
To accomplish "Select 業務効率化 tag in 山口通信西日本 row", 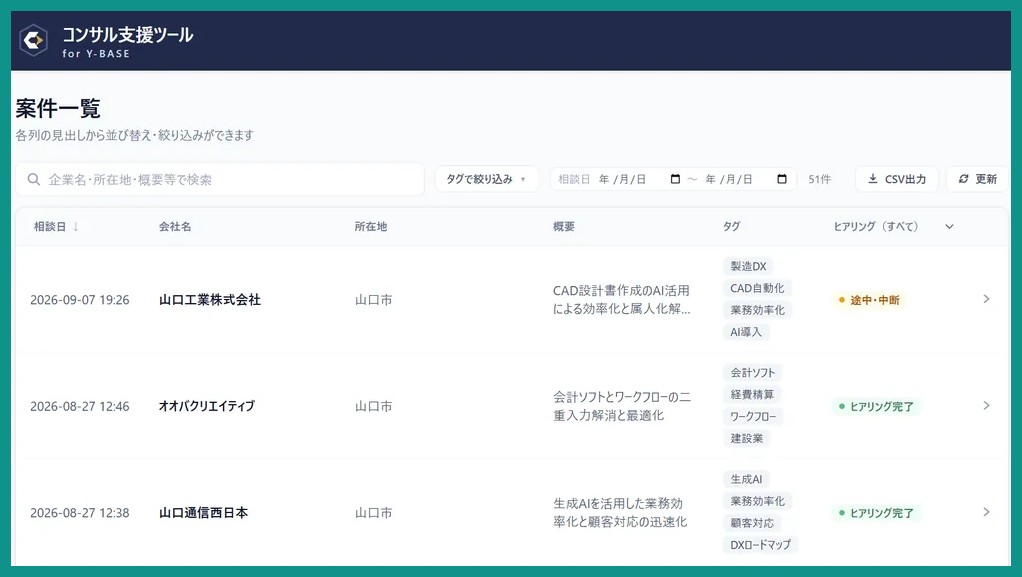I will (757, 501).
